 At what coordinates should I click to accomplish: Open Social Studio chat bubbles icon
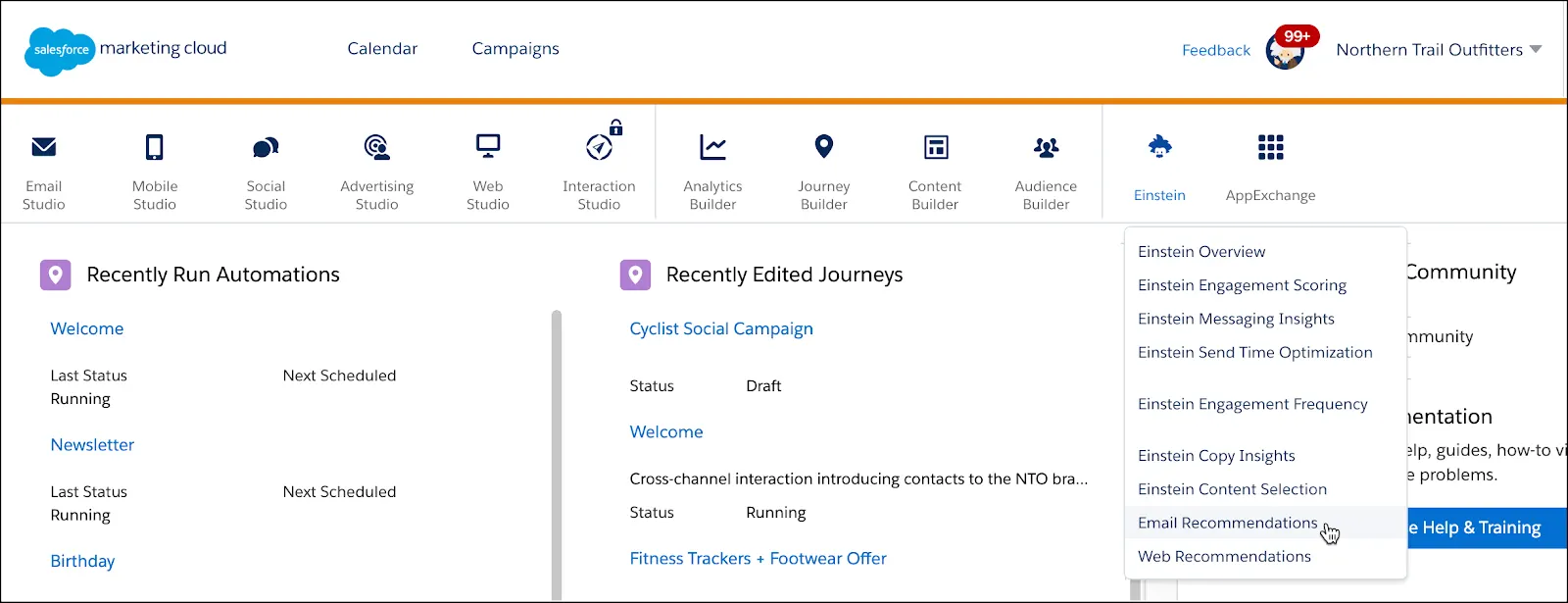(x=266, y=147)
